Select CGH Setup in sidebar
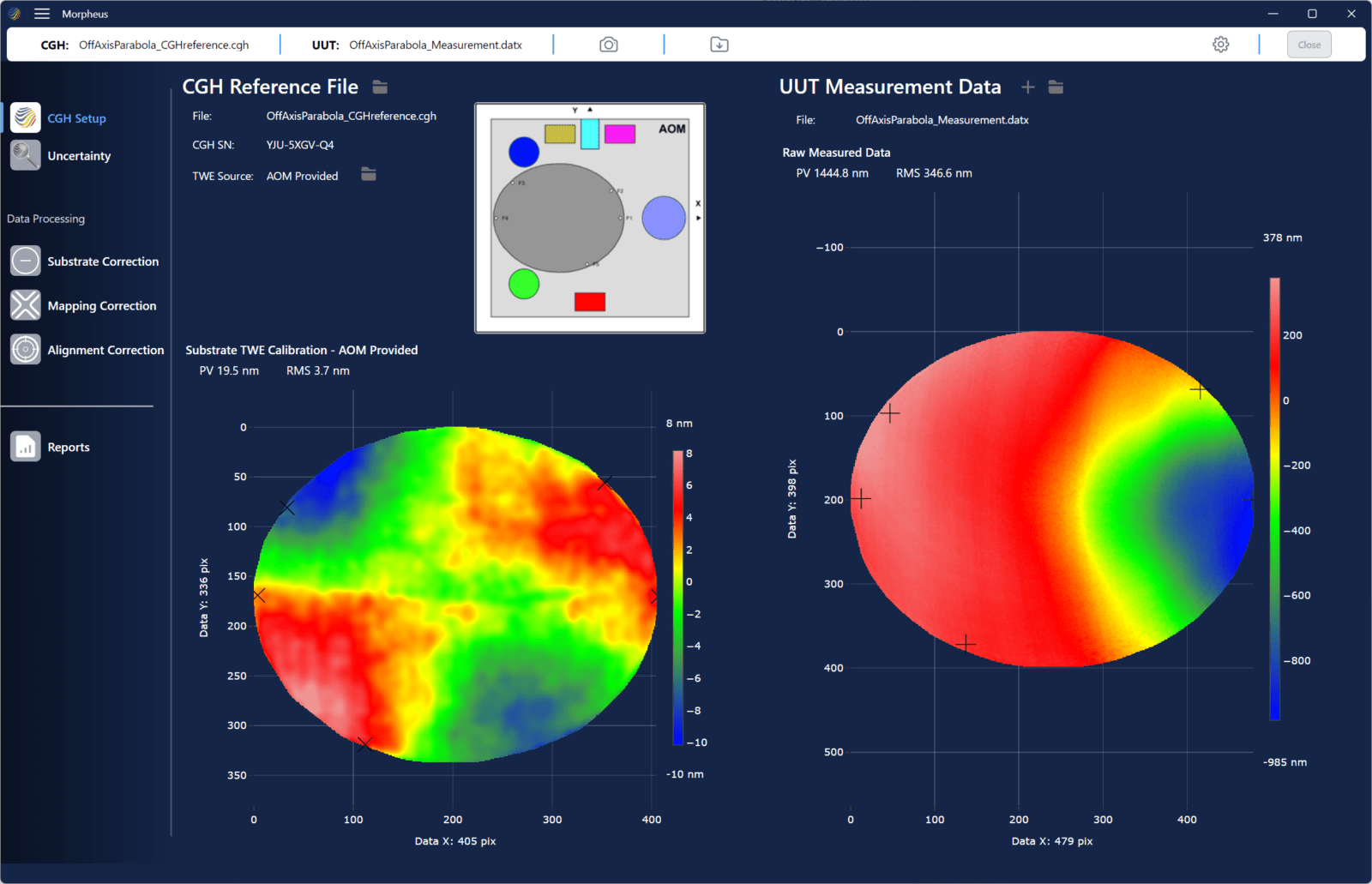Image resolution: width=1372 pixels, height=884 pixels. (x=76, y=118)
